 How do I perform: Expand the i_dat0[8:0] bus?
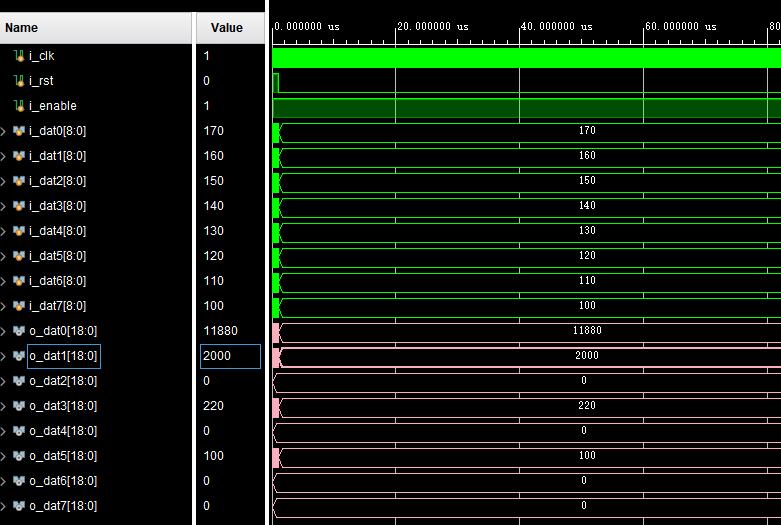coord(3,131)
